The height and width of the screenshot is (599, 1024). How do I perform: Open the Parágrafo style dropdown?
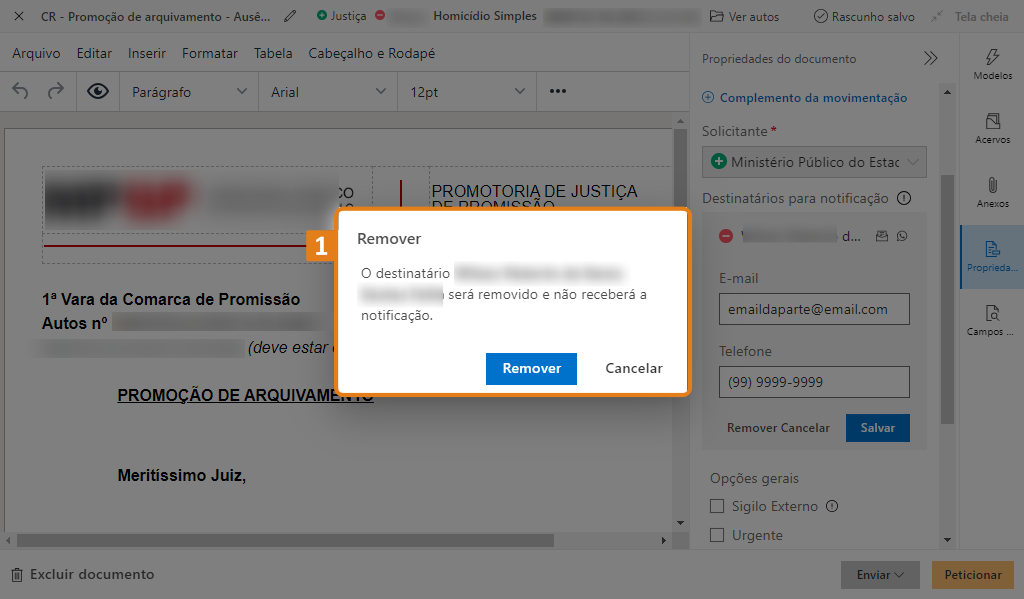tap(188, 91)
